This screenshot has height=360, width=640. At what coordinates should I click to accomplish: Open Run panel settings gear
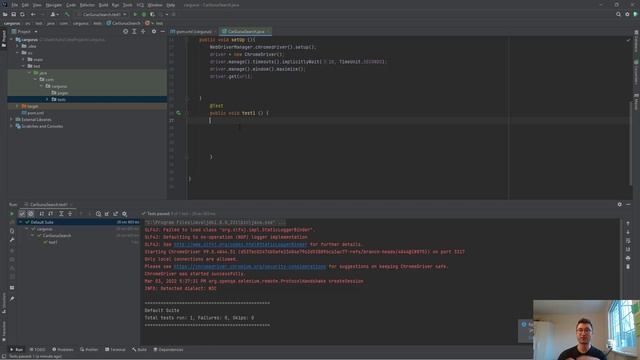[x=620, y=204]
